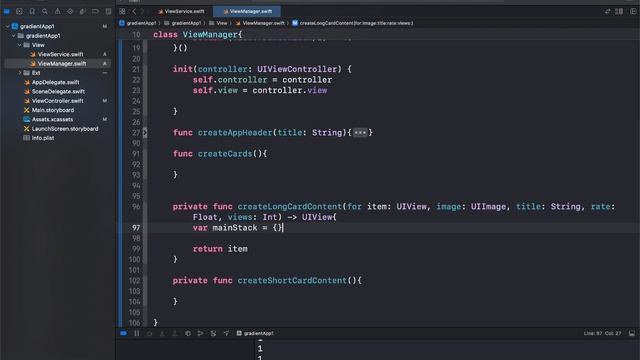This screenshot has width=640, height=360.
Task: Click 'class ViewManager{' sticky header
Action: pyautogui.click(x=198, y=35)
